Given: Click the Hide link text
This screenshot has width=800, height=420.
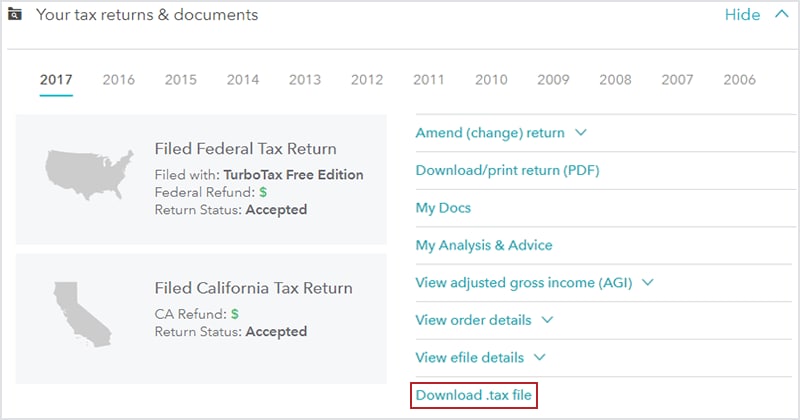Looking at the screenshot, I should pos(742,14).
